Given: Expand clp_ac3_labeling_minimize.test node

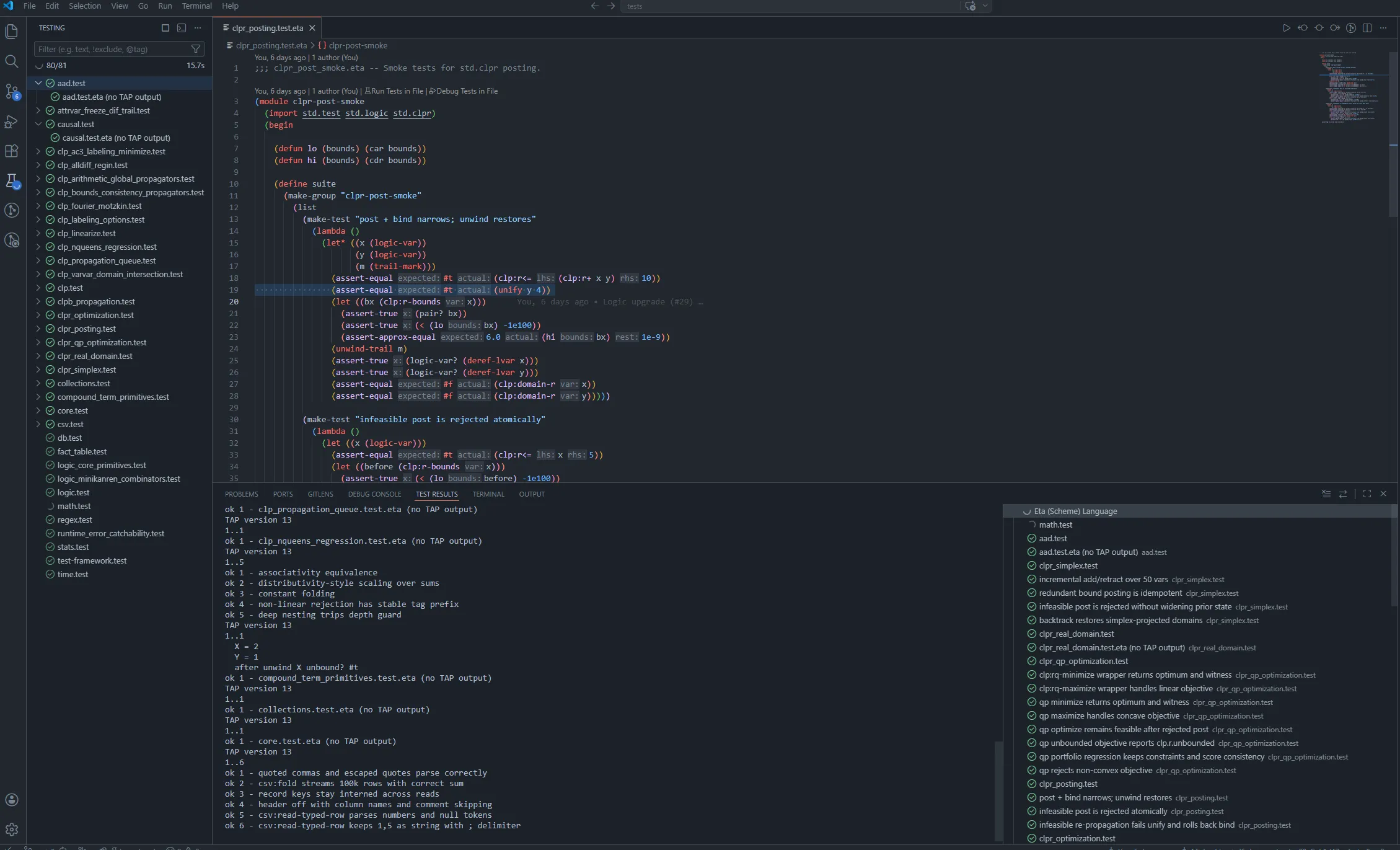Looking at the screenshot, I should pyautogui.click(x=38, y=151).
